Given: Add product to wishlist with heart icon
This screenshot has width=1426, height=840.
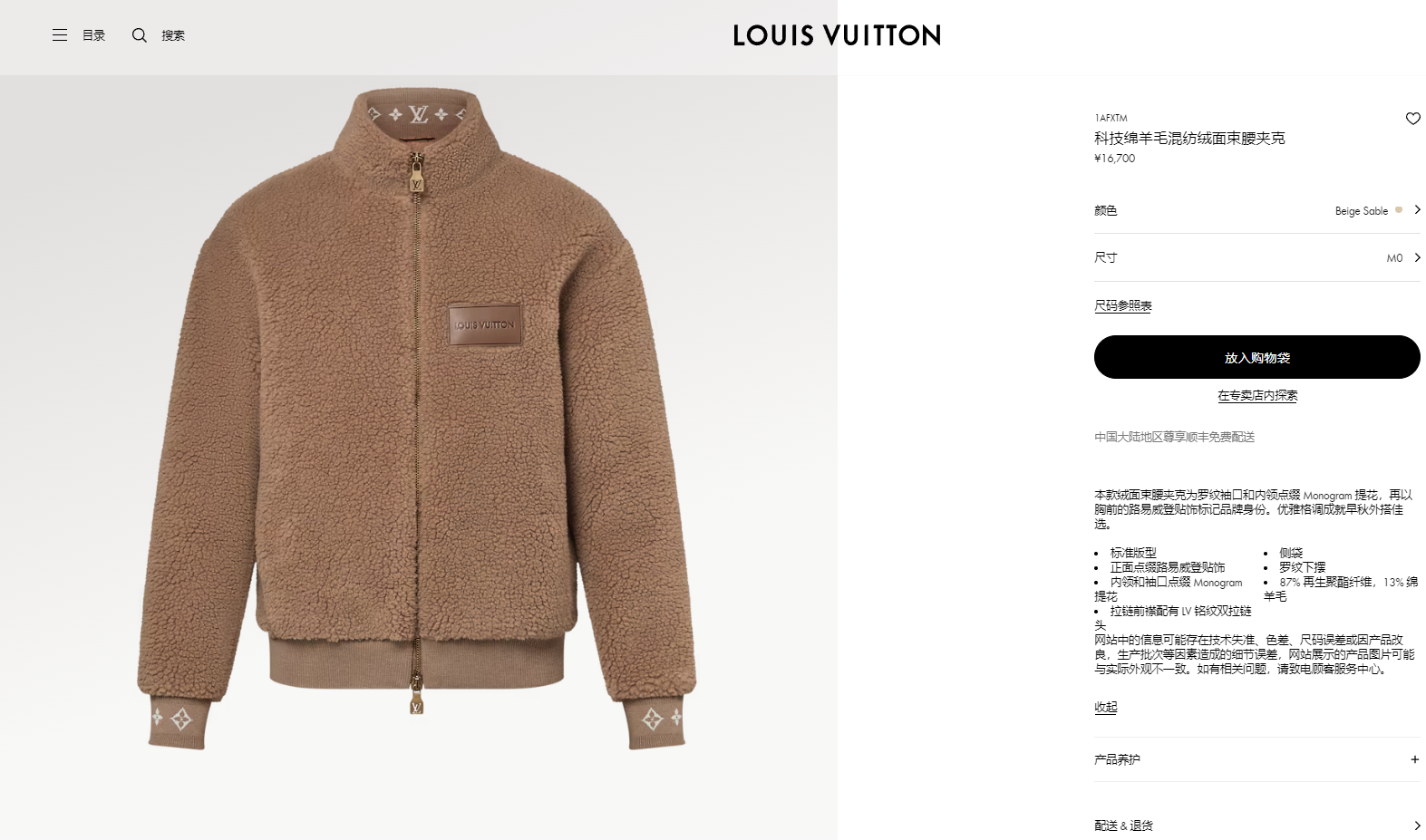Looking at the screenshot, I should point(1412,119).
